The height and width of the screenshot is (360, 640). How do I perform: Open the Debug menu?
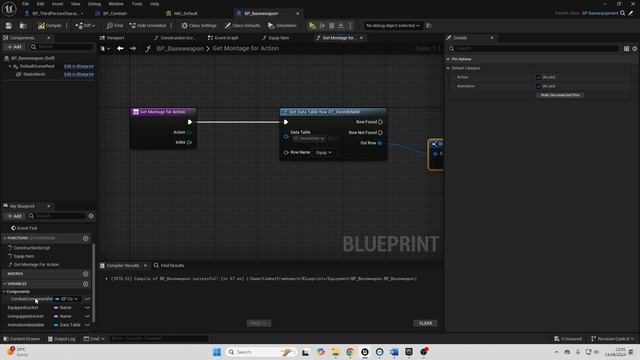tap(94, 4)
